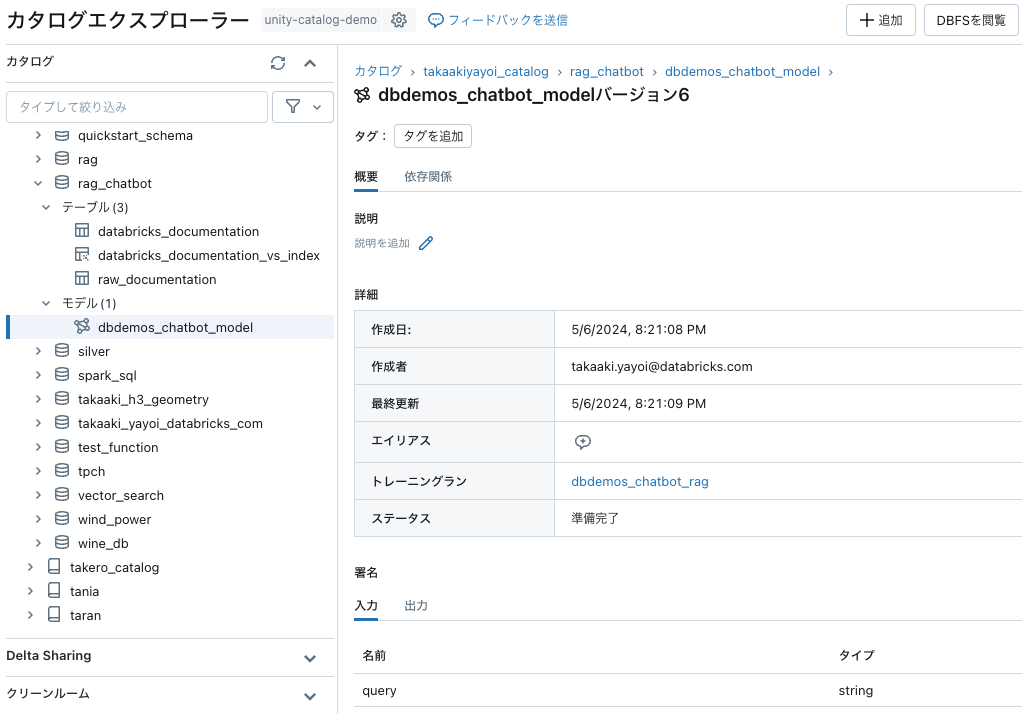Expand the takaaki_yayoi_databricks_com schema

click(x=38, y=423)
